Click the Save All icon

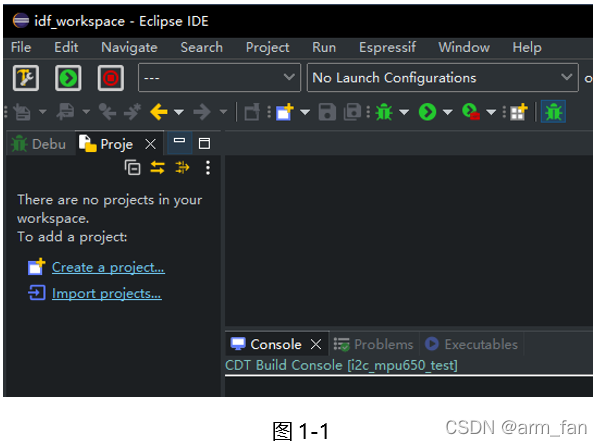(x=352, y=112)
